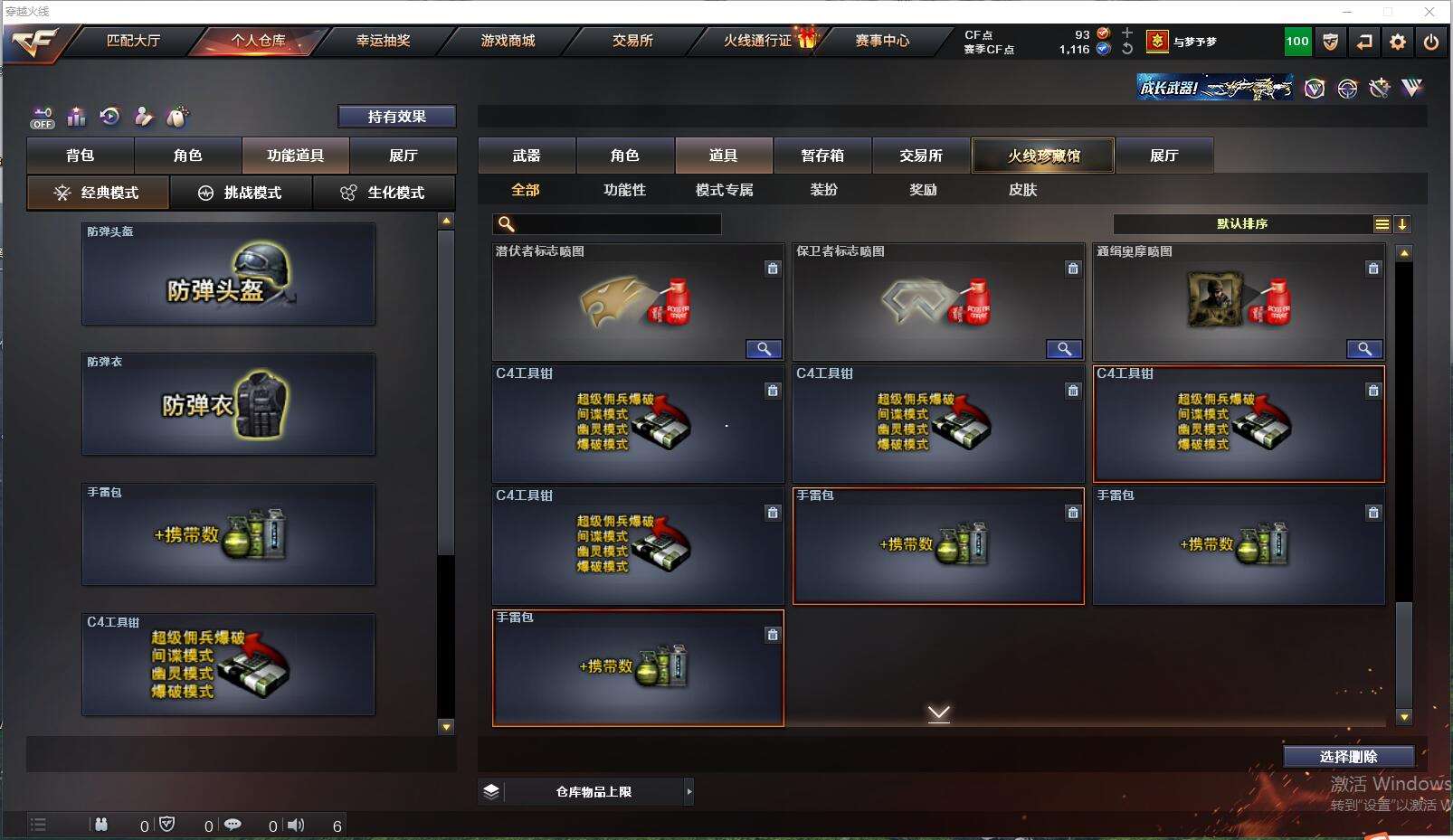Open the 游戏商城 menu tab
Viewport: 1453px width, 840px height.
pos(508,41)
